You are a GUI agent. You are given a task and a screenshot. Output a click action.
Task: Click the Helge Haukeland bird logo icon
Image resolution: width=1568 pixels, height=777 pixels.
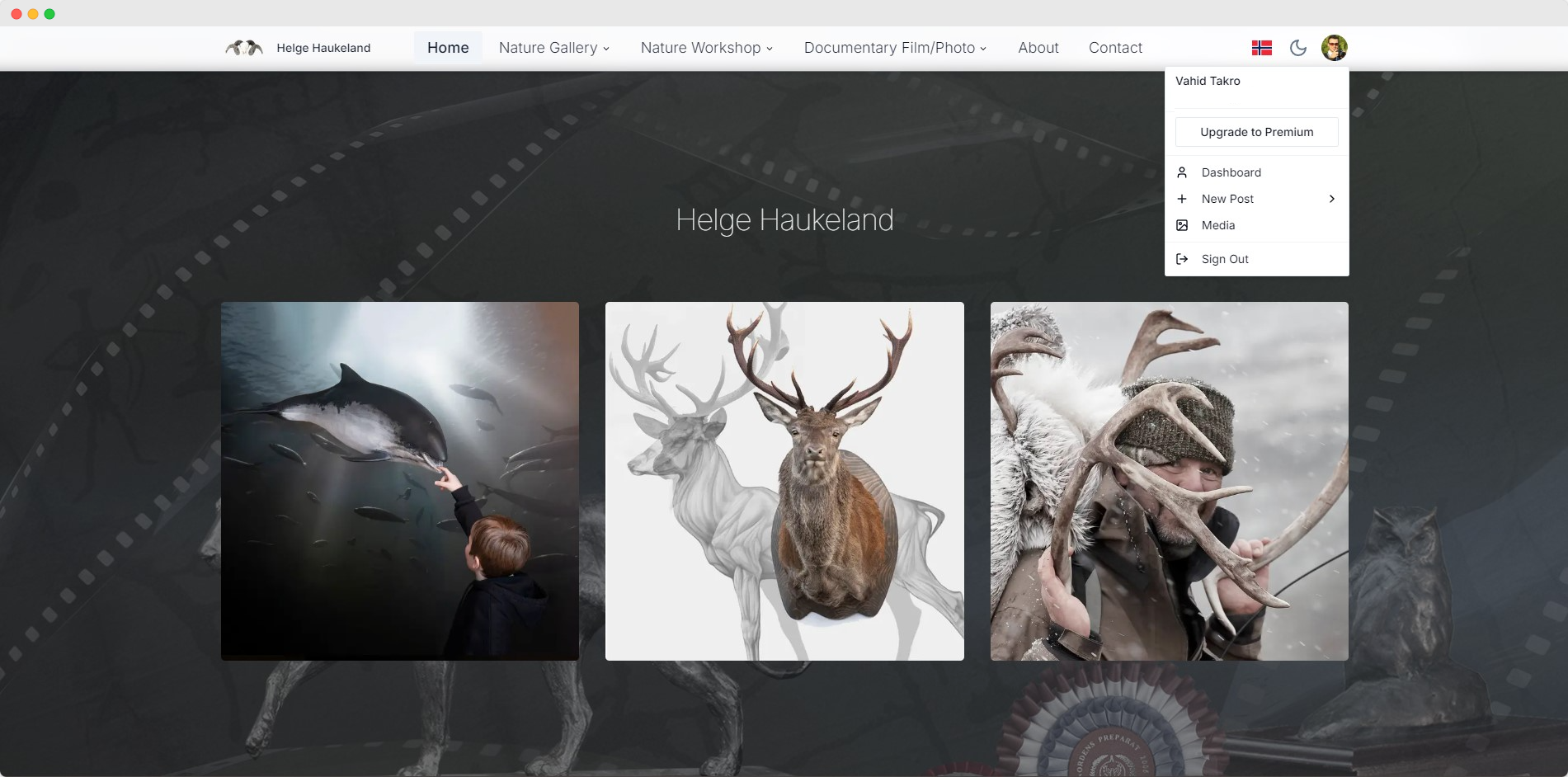pyautogui.click(x=244, y=48)
